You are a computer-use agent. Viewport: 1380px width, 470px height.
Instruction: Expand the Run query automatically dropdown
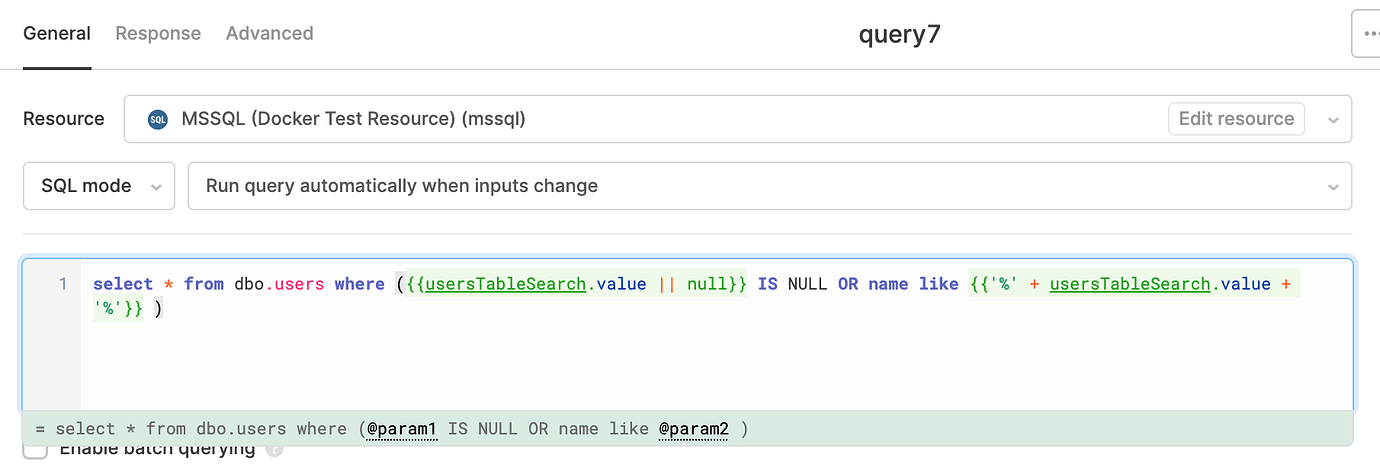pos(768,186)
